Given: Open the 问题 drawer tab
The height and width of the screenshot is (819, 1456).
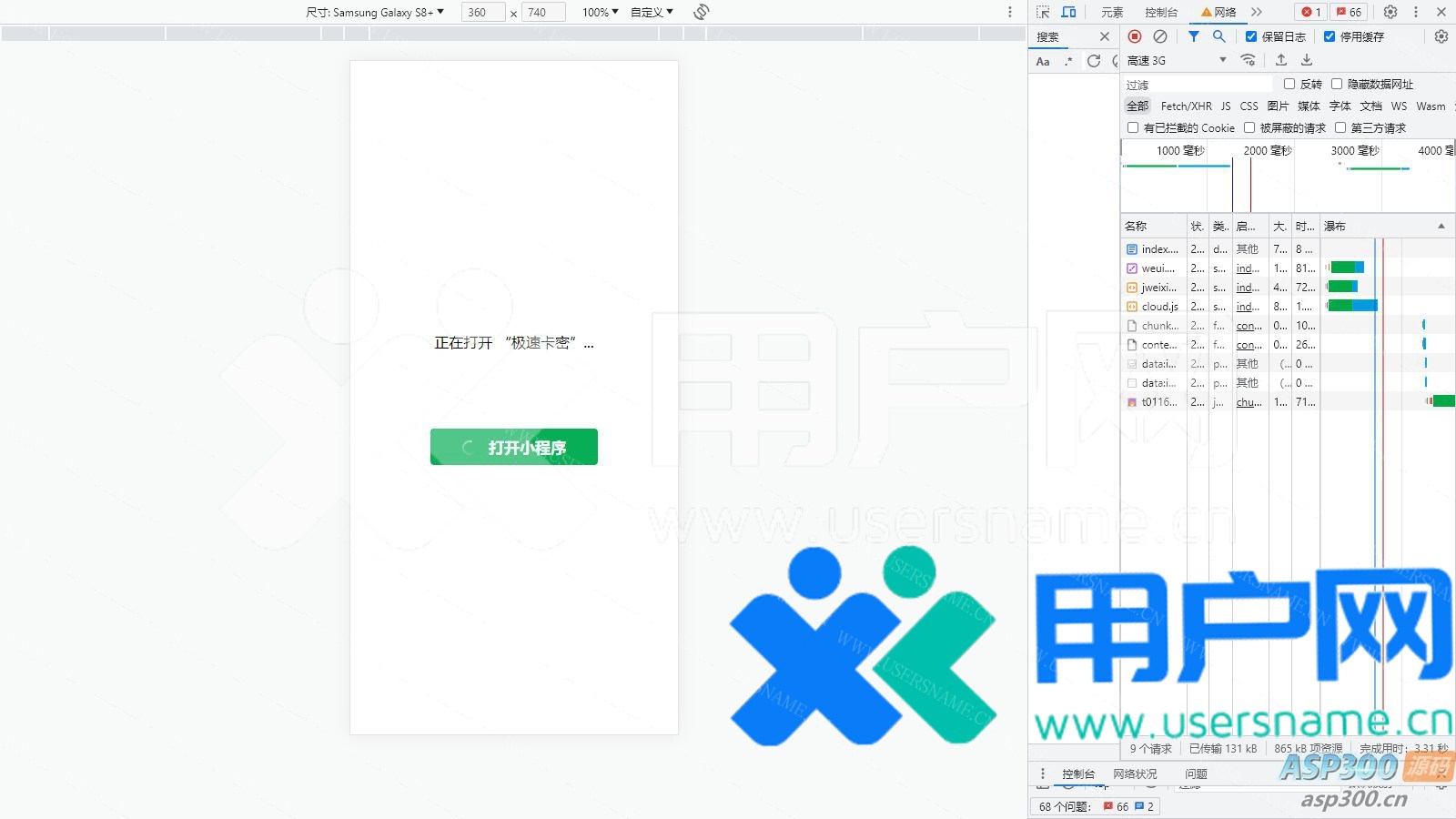Looking at the screenshot, I should [x=1196, y=773].
